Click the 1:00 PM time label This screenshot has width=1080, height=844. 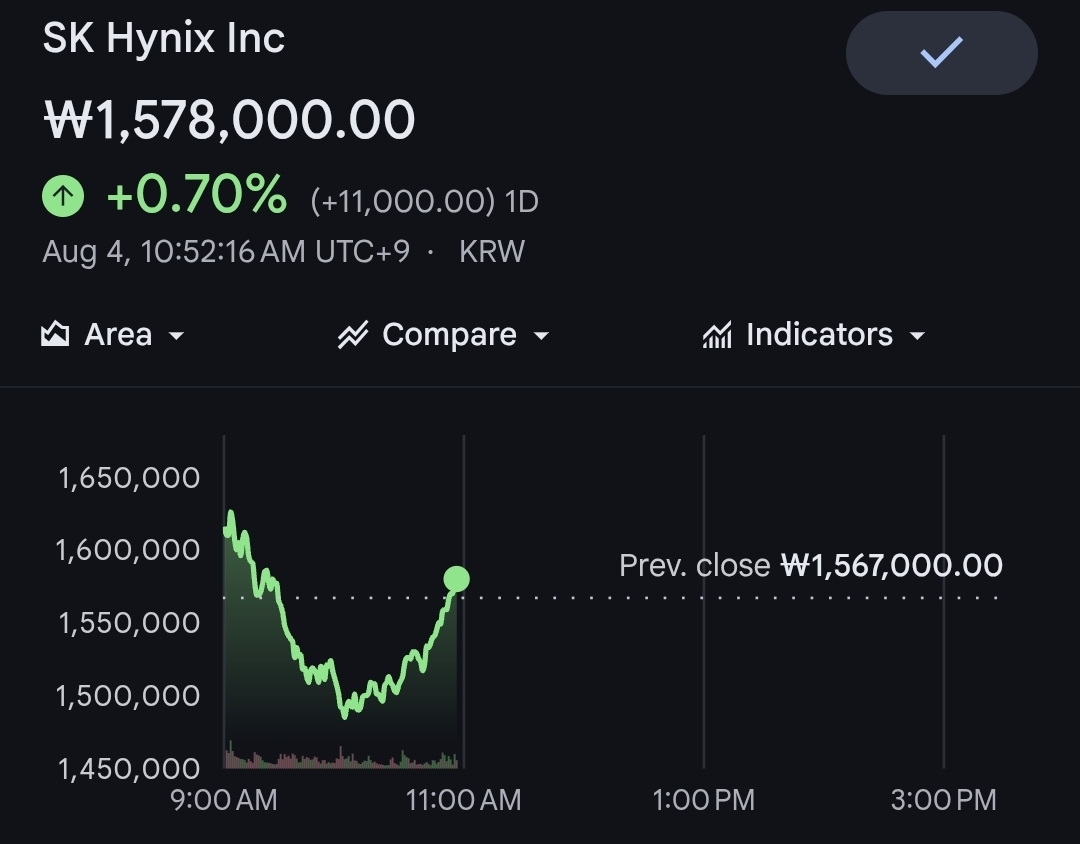(703, 800)
